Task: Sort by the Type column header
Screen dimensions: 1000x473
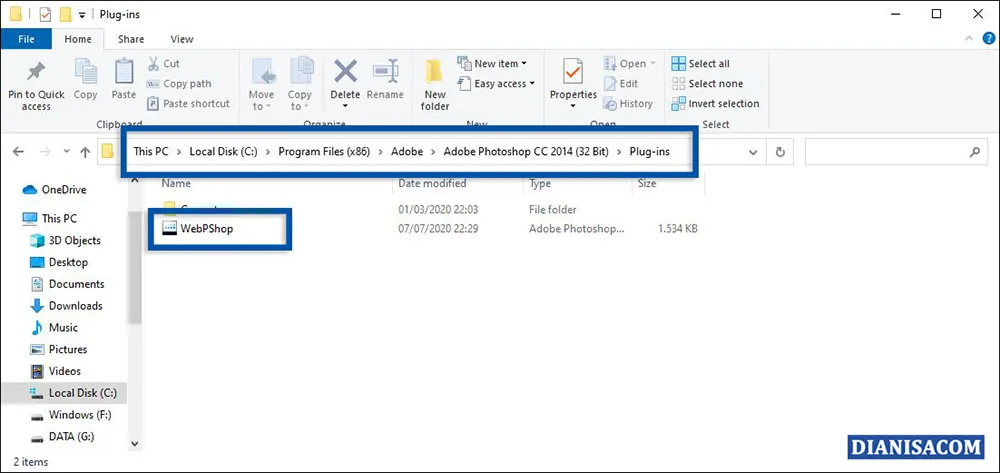Action: (x=540, y=184)
